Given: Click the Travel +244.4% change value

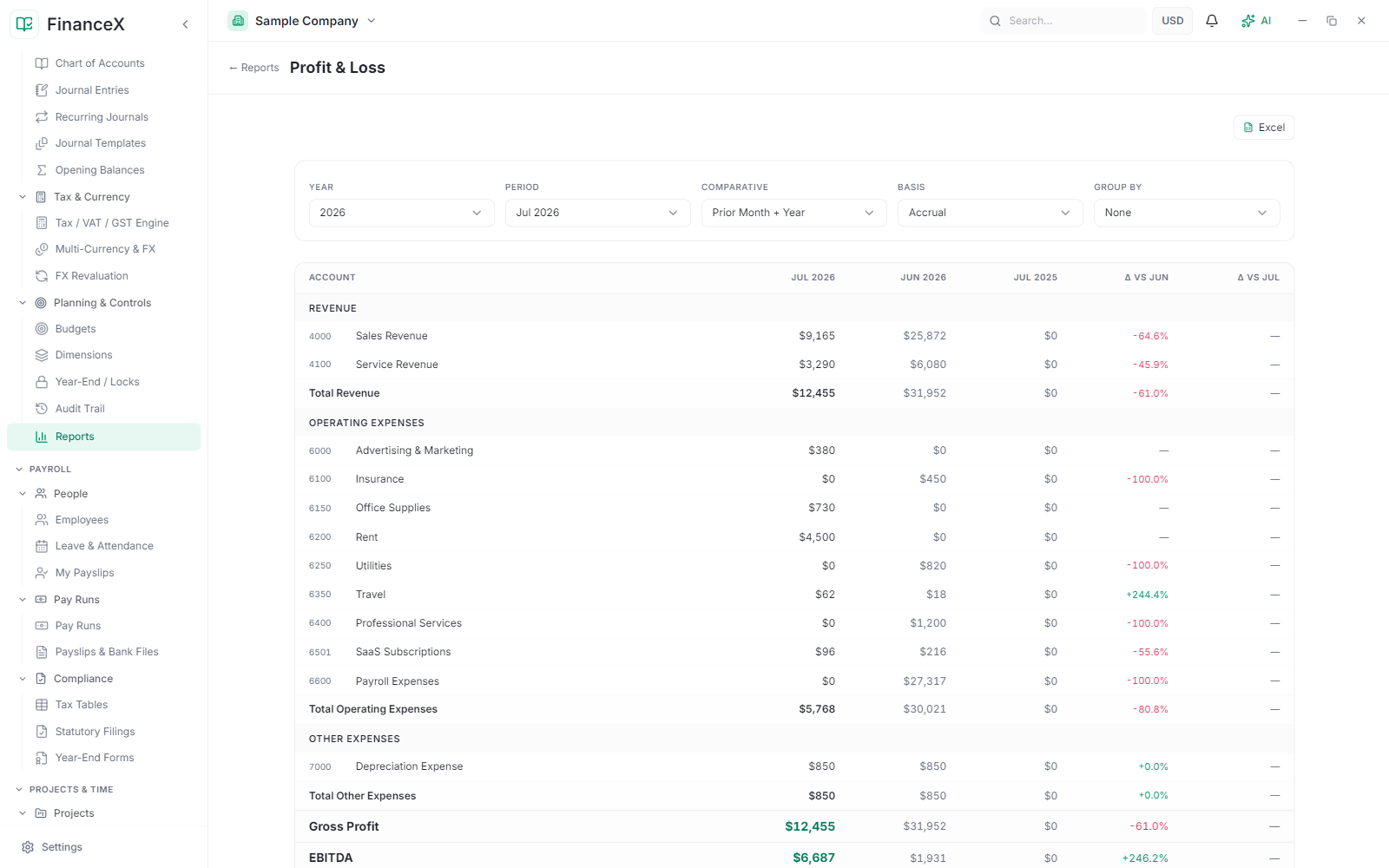Looking at the screenshot, I should (1147, 595).
